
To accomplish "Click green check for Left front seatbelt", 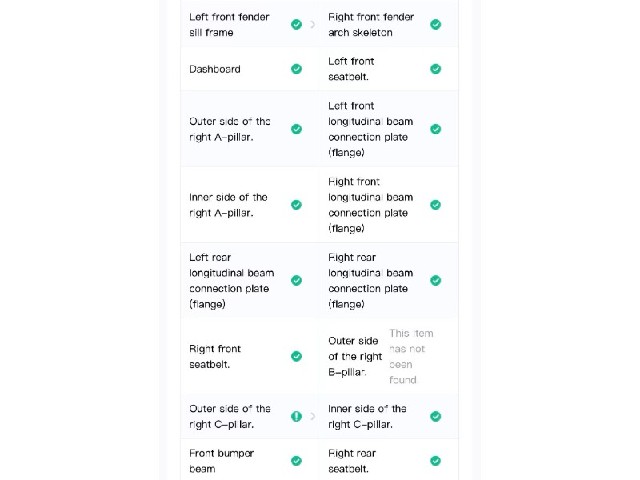I will (x=436, y=69).
